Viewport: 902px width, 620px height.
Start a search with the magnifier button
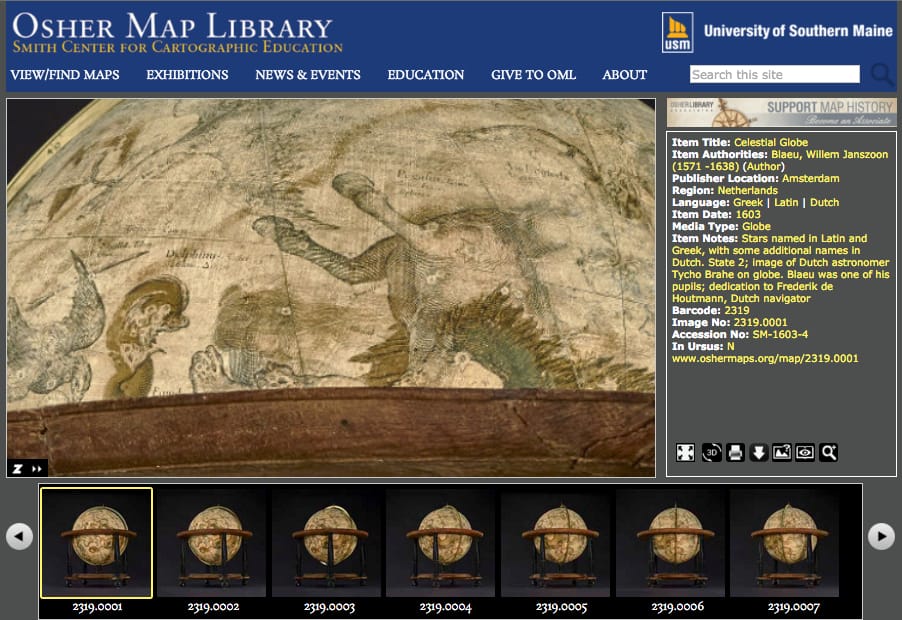(x=878, y=74)
